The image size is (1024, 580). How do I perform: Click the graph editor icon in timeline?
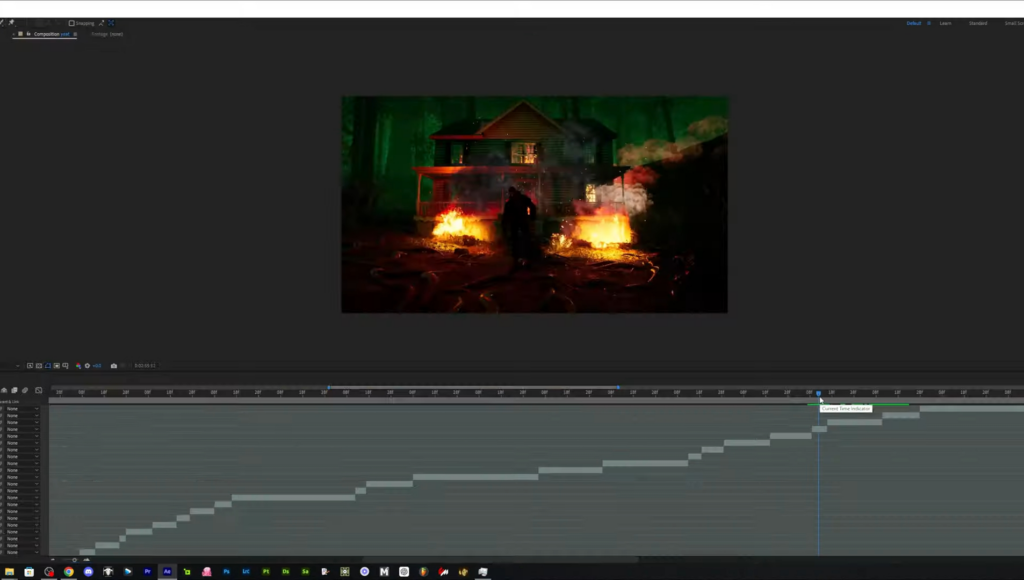click(x=38, y=390)
